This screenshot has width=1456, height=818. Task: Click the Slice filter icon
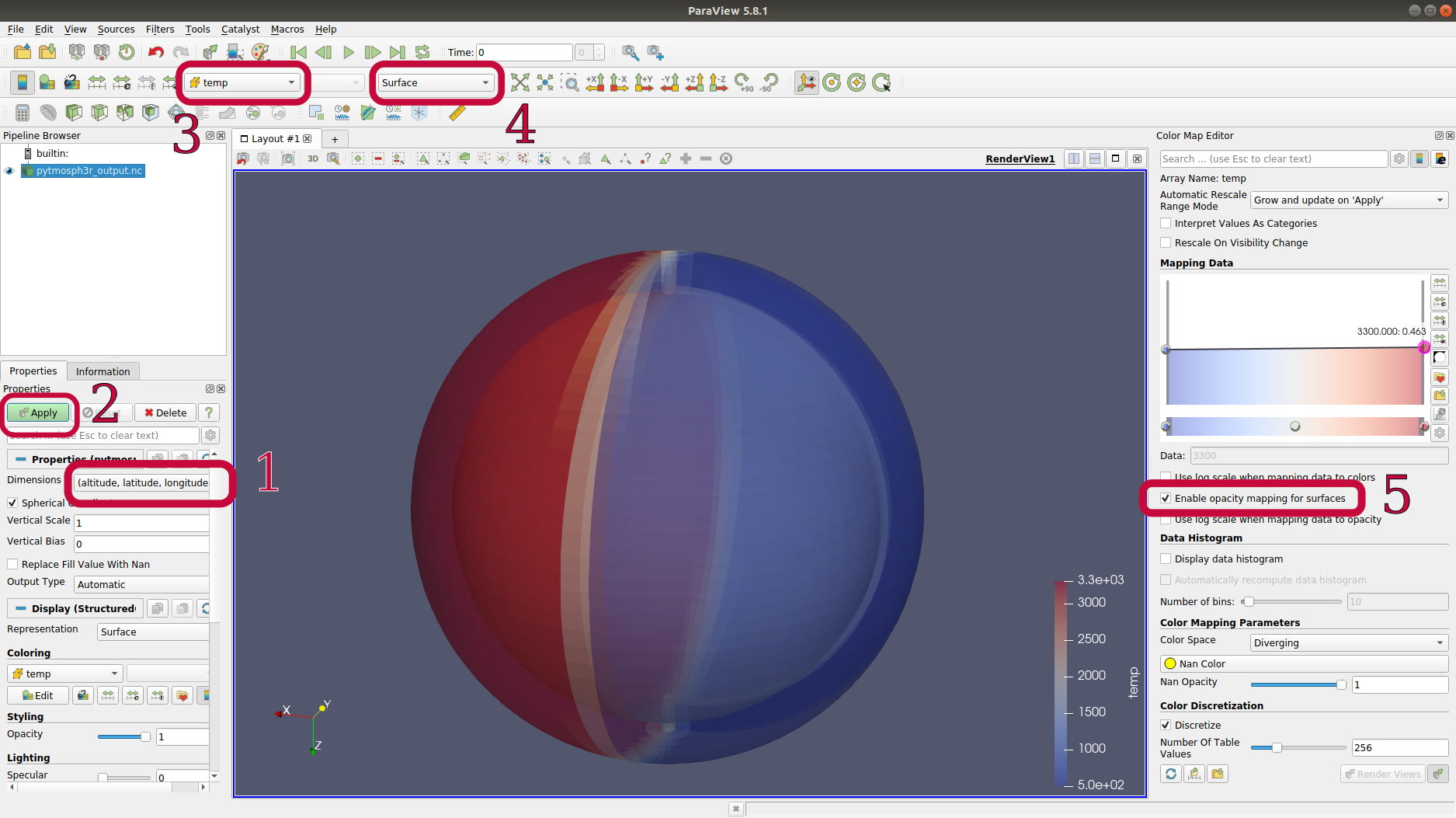click(99, 113)
